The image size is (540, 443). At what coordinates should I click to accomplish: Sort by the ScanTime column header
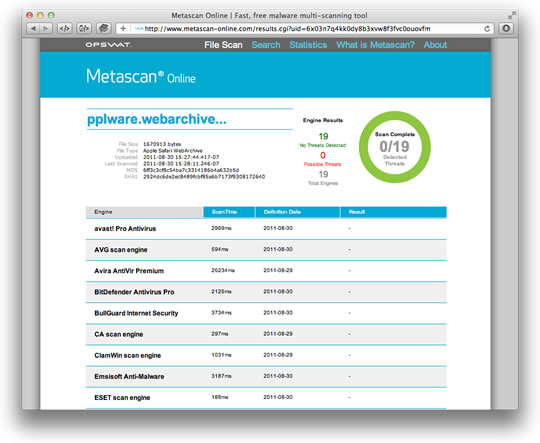click(229, 212)
